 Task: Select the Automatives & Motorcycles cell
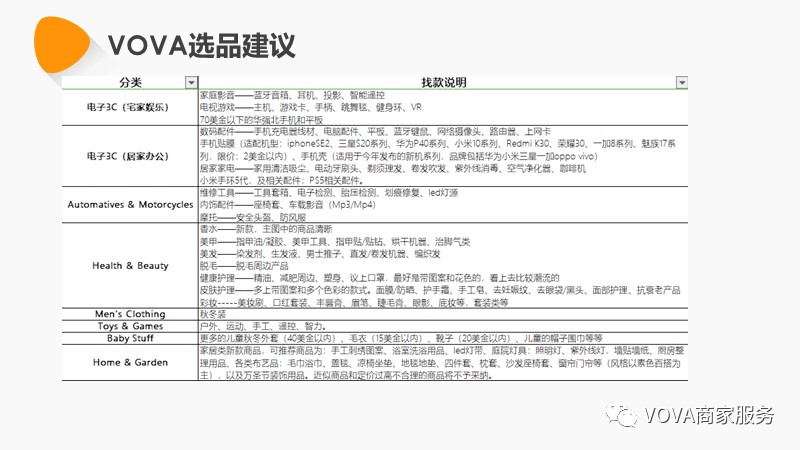(x=130, y=205)
